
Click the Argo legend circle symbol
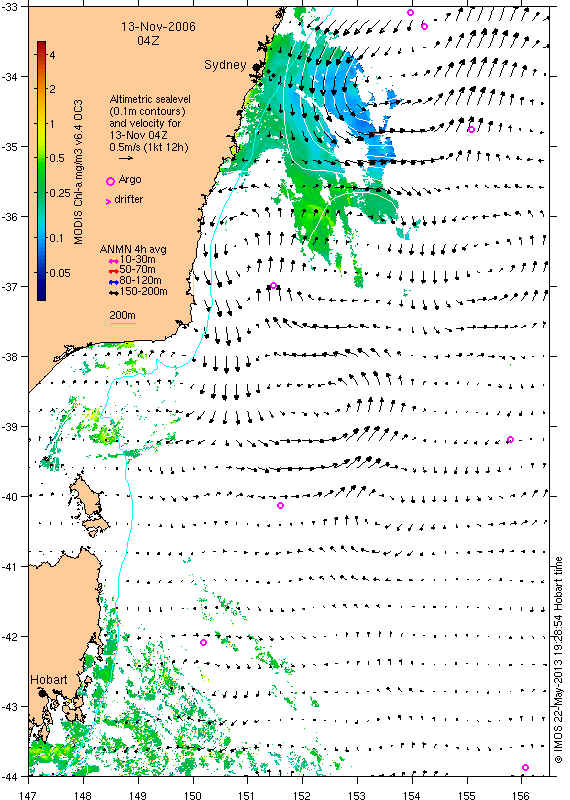coord(110,181)
